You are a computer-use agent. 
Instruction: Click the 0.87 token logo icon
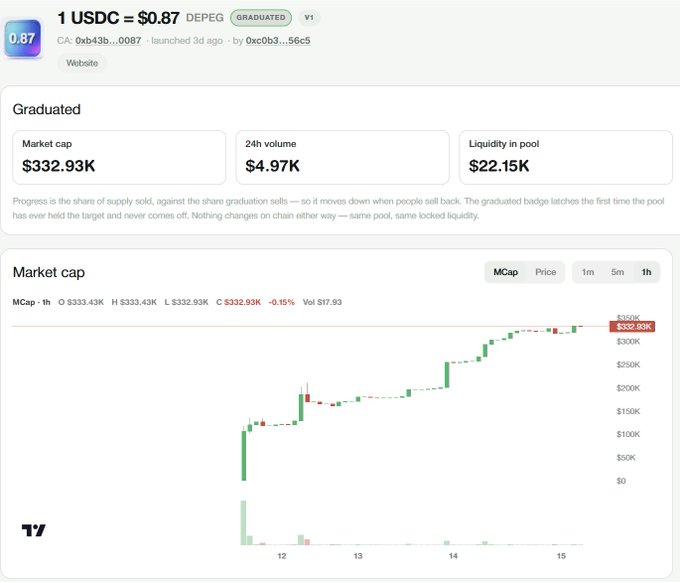point(23,38)
